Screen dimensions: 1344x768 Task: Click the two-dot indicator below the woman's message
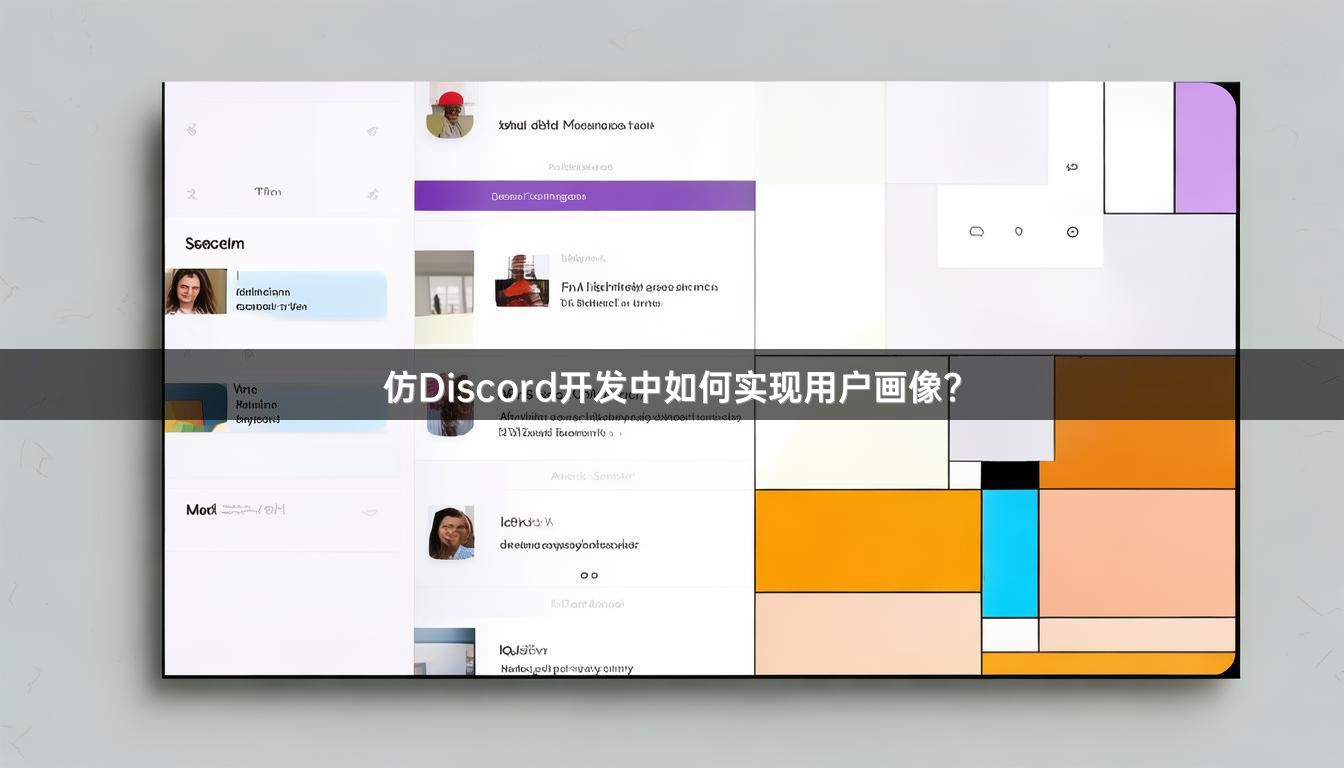589,575
